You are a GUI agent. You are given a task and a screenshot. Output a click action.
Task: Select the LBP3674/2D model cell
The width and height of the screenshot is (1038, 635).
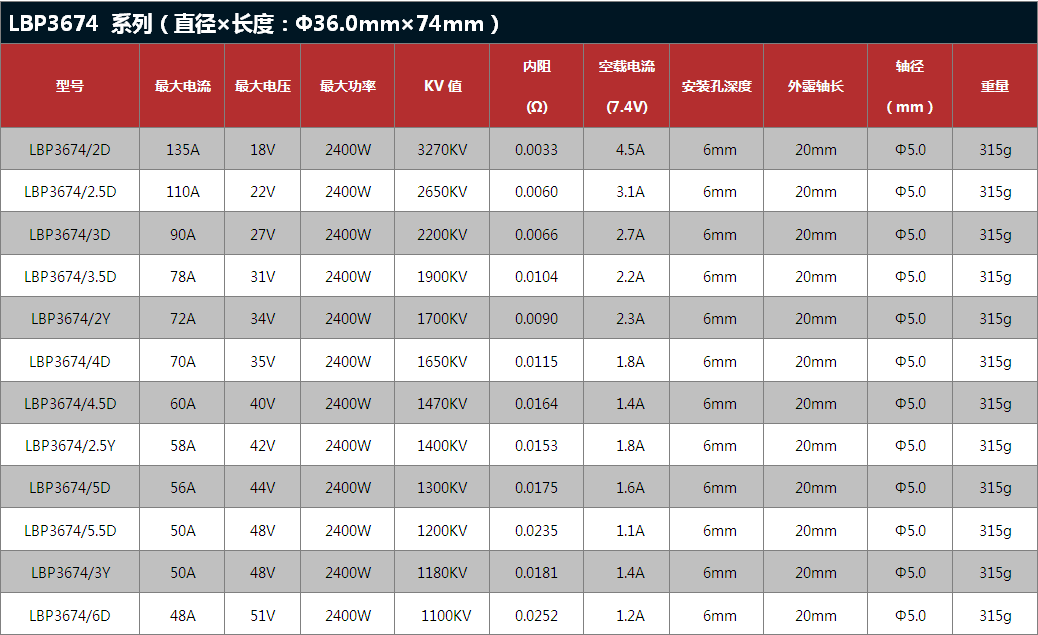tap(70, 150)
